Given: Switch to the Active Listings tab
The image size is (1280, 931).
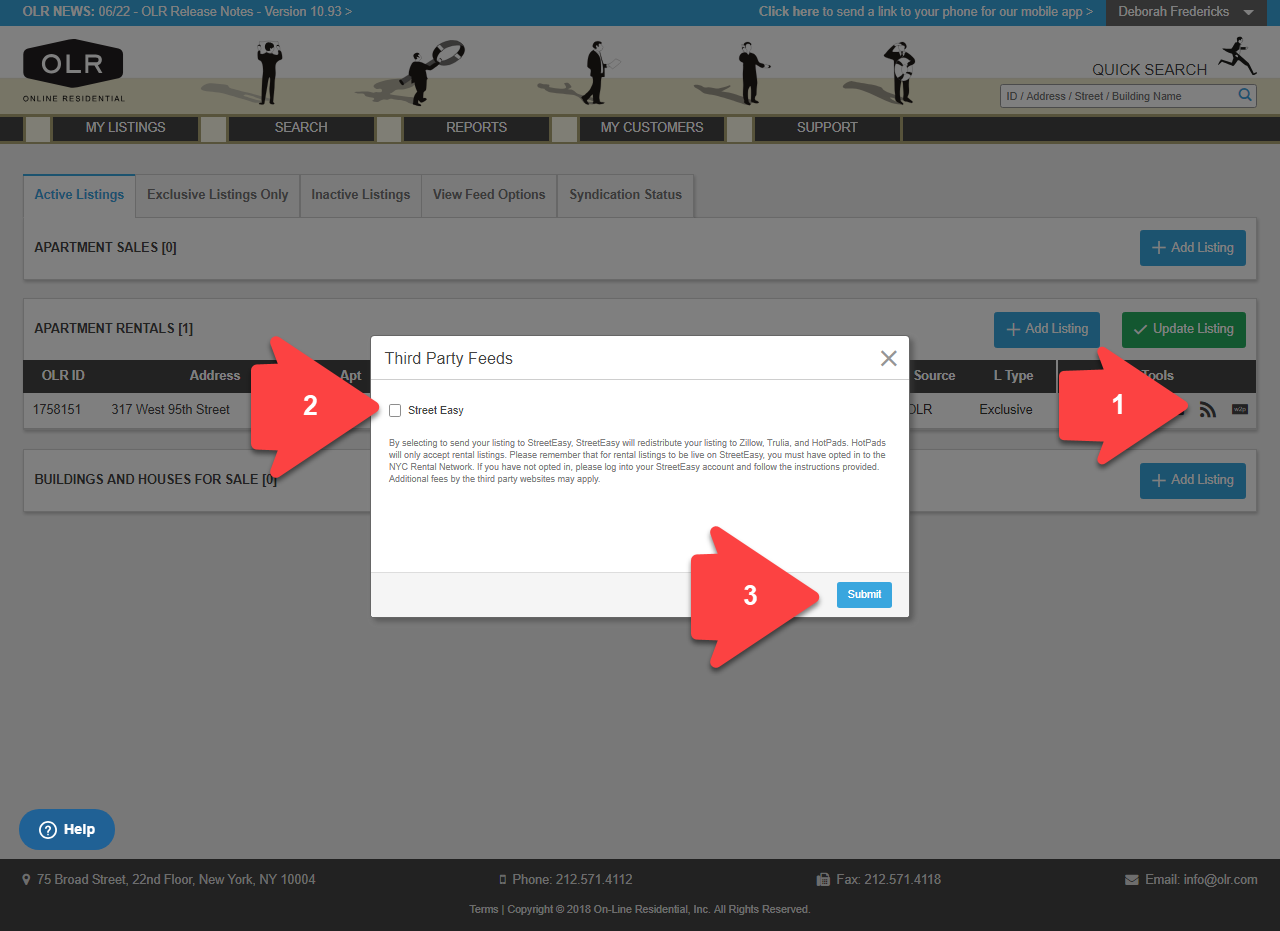Looking at the screenshot, I should click(79, 195).
